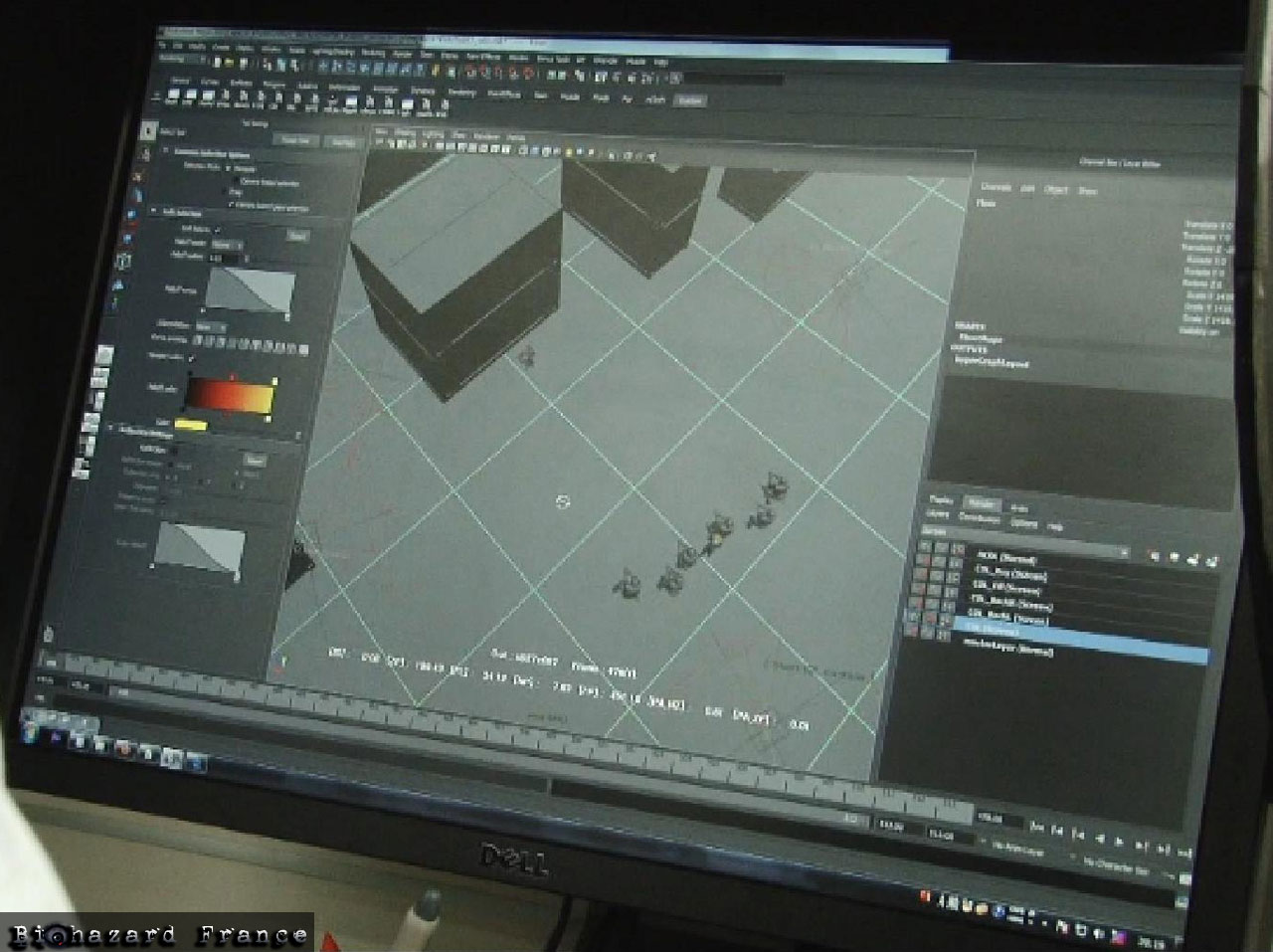Image resolution: width=1273 pixels, height=952 pixels.
Task: Click the Reset button in Soft Selection
Action: coord(296,236)
